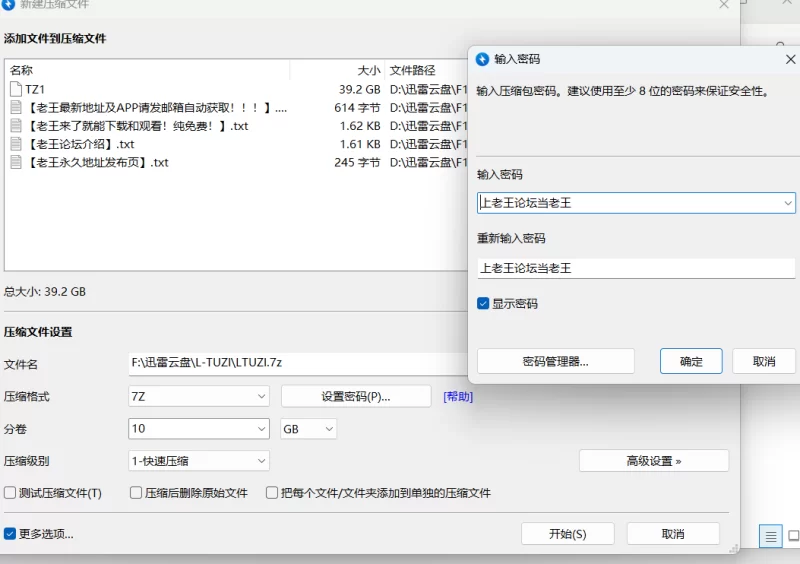Check 把每个文件/文件夹添加到单独的压缩文件
Viewport: 800px width, 564px height.
click(x=272, y=493)
